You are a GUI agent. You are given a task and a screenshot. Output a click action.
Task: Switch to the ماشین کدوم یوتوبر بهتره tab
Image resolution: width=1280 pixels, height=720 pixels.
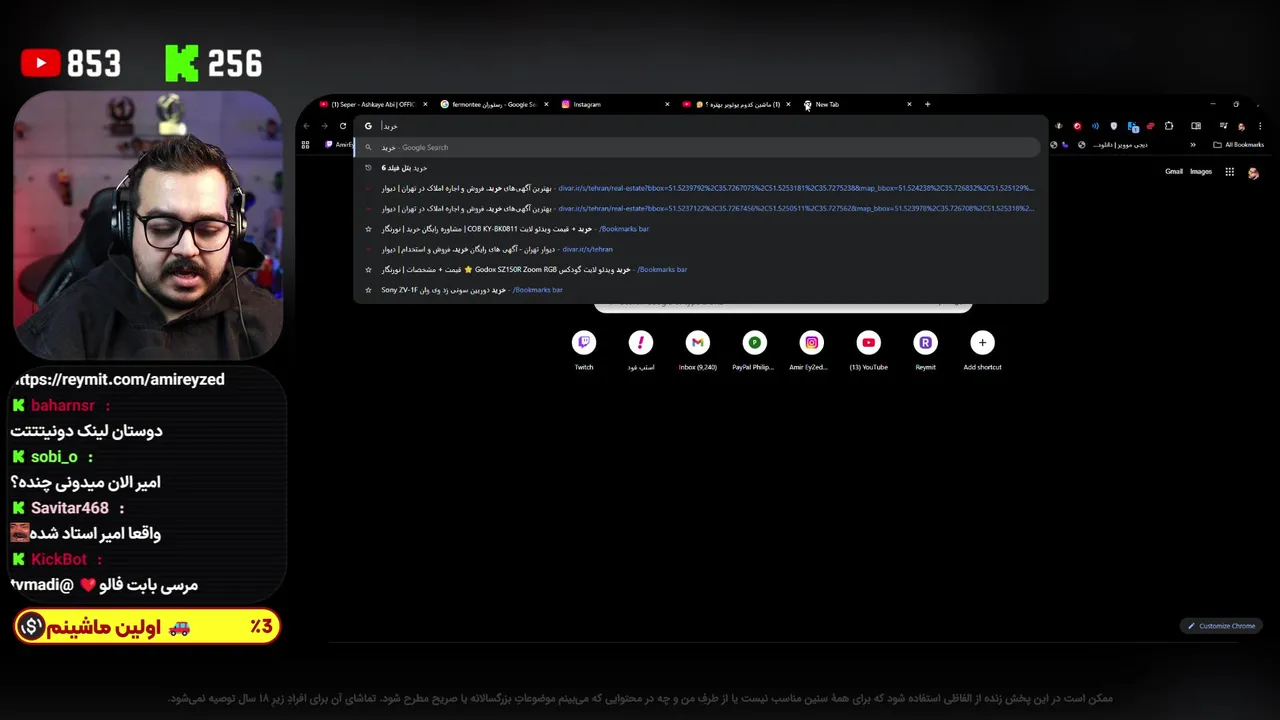(736, 104)
